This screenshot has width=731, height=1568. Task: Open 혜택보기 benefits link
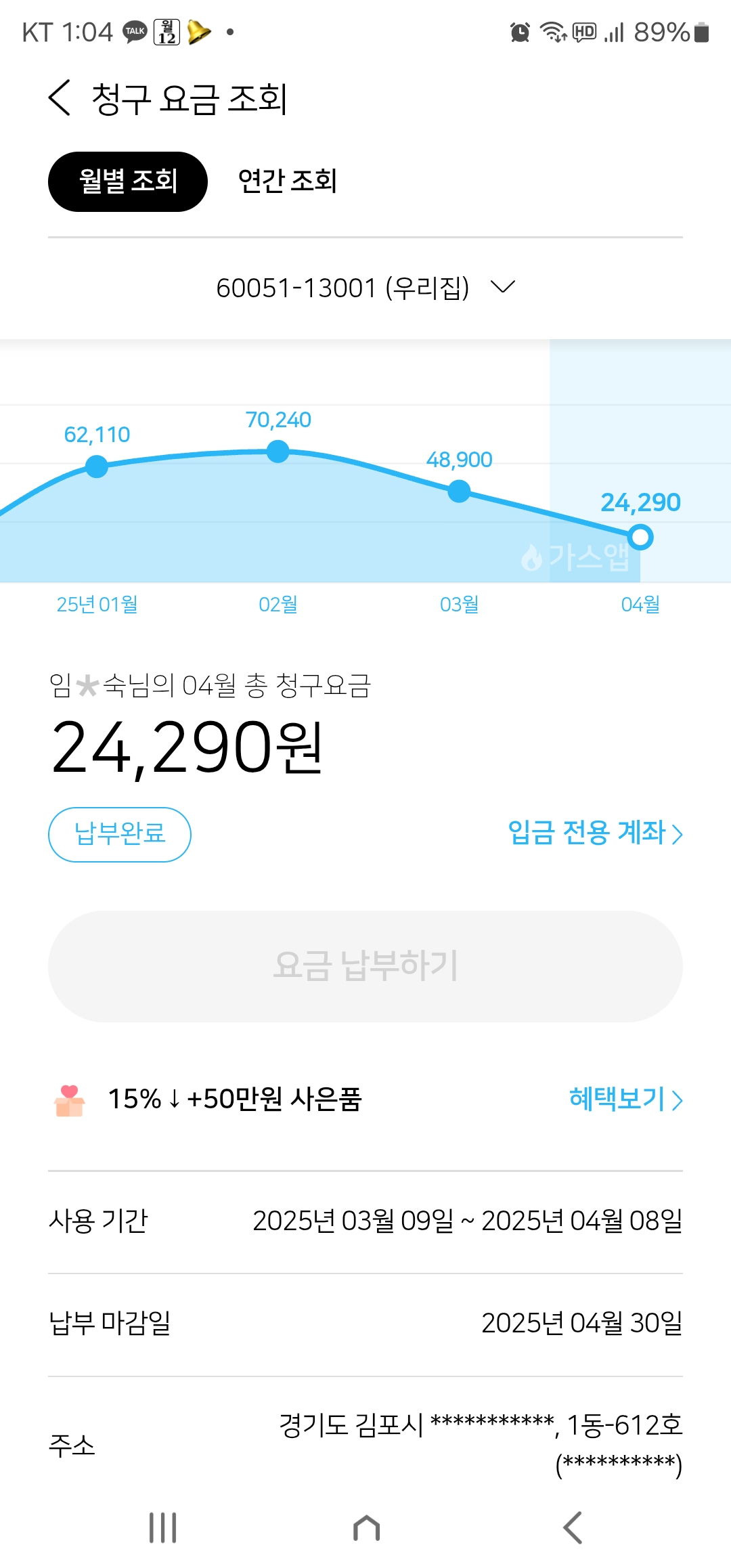click(625, 1099)
